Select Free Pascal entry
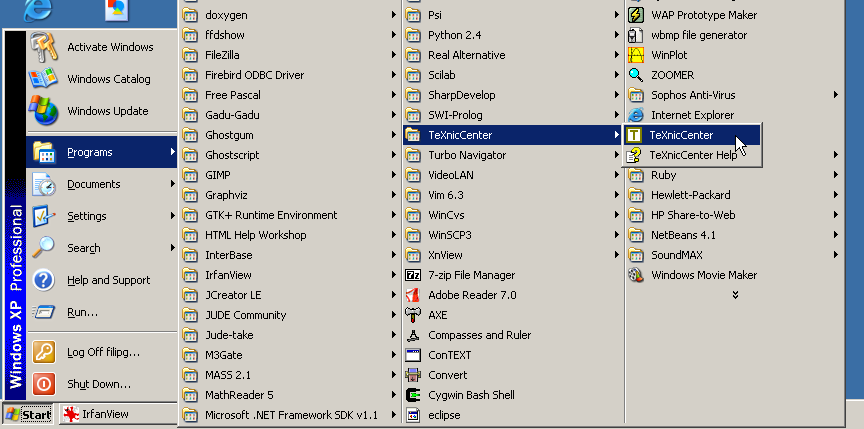This screenshot has width=864, height=429. click(x=290, y=95)
